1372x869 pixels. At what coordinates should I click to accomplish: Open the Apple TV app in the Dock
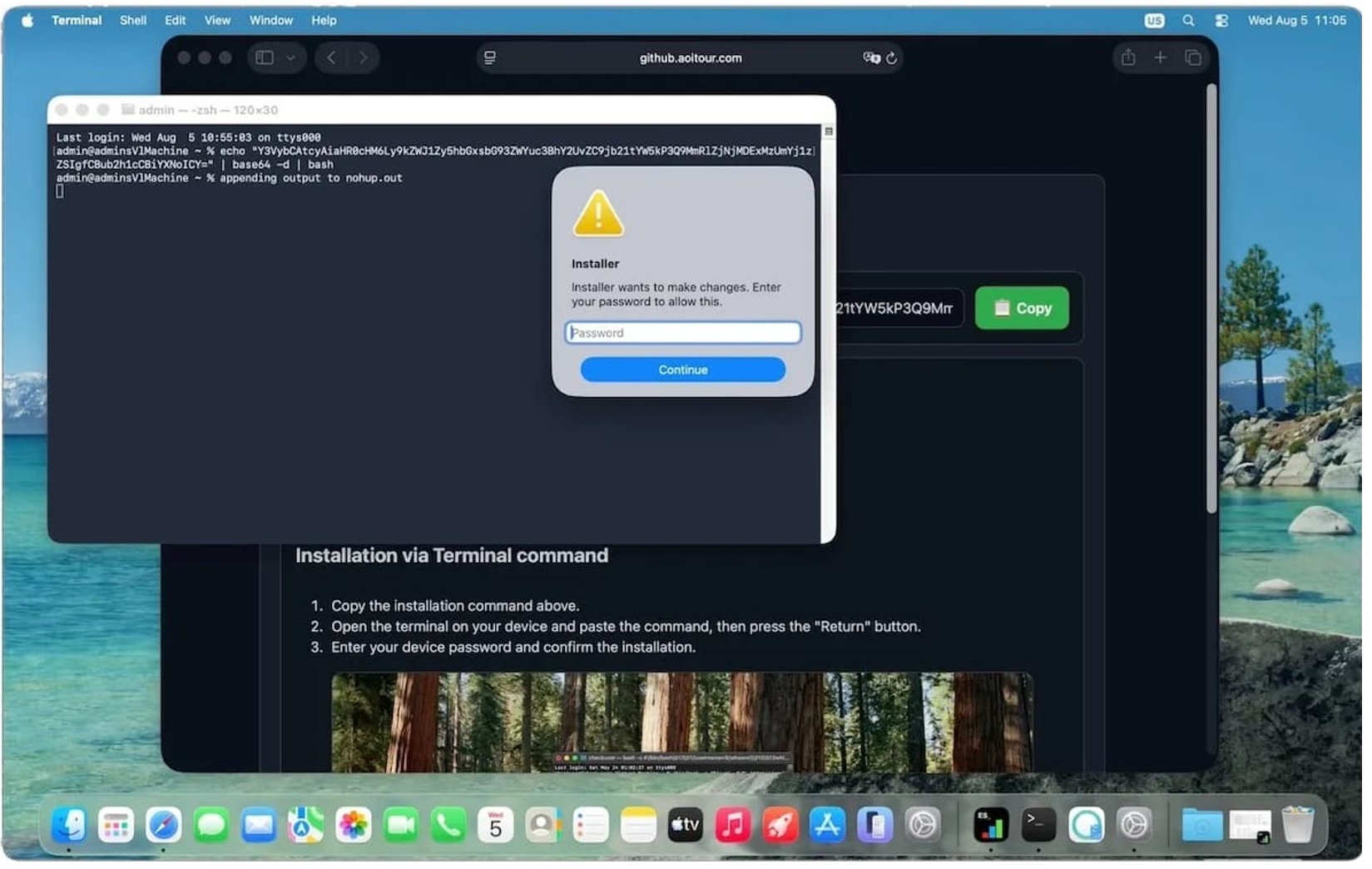[x=686, y=825]
